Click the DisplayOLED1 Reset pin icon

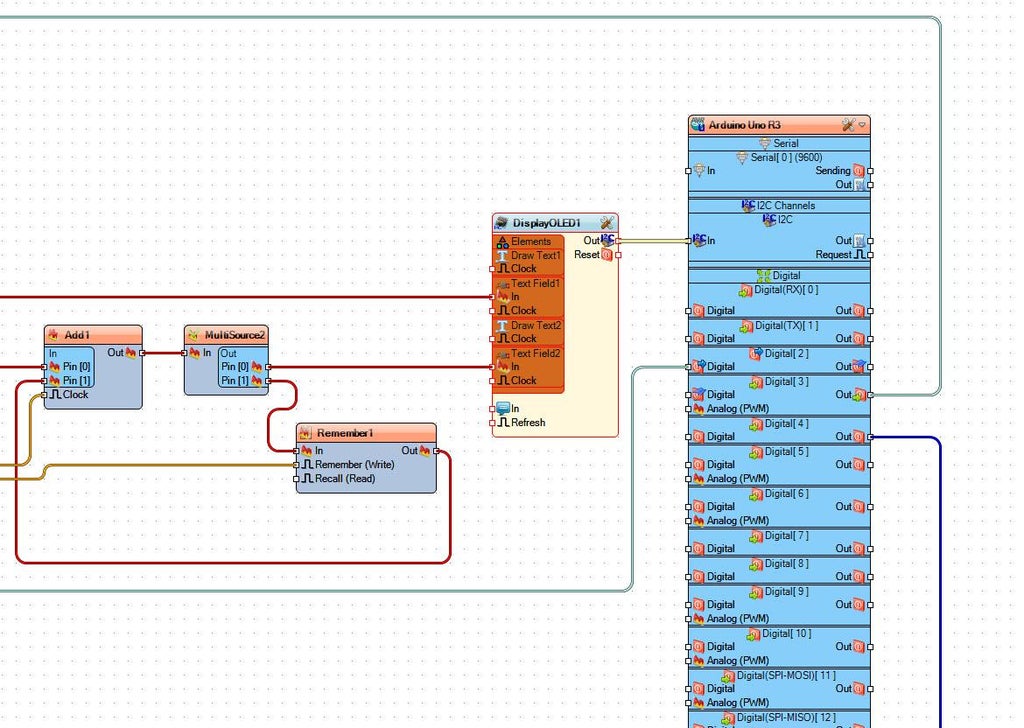point(607,255)
